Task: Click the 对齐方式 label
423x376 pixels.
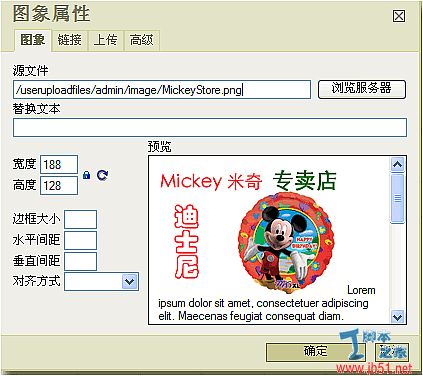Action: [x=37, y=281]
